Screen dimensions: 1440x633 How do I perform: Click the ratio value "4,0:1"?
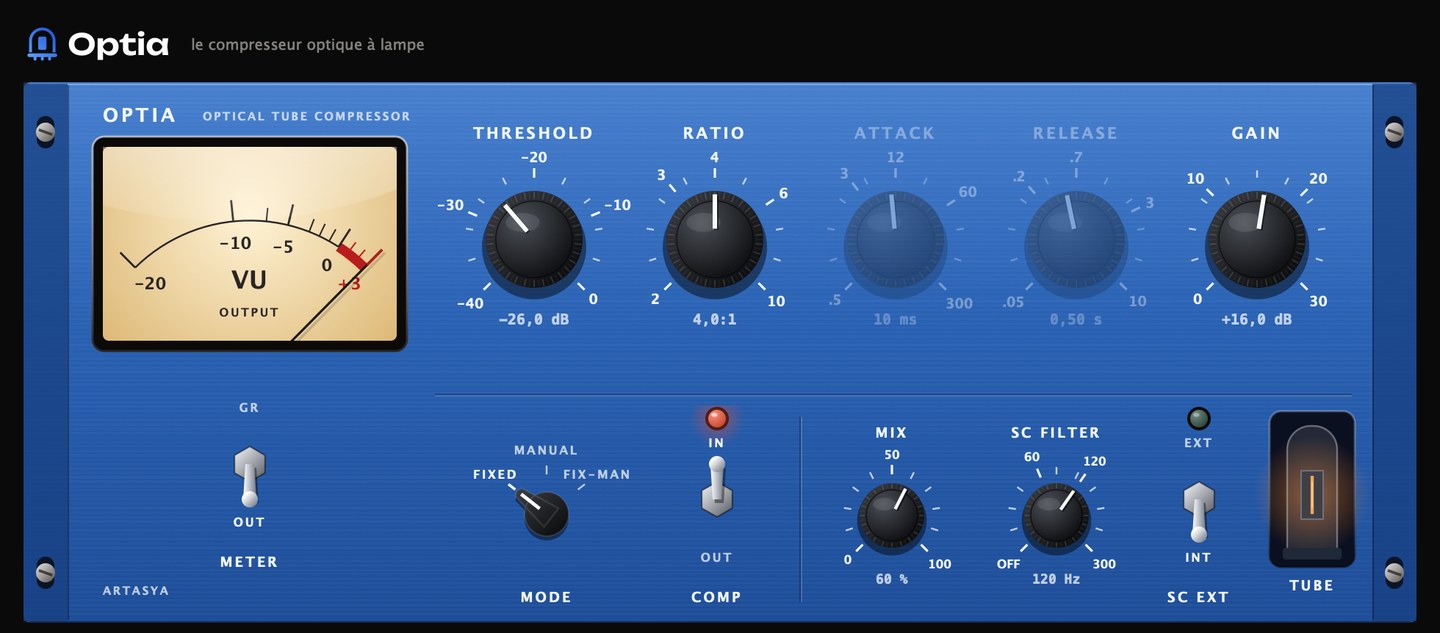click(714, 320)
